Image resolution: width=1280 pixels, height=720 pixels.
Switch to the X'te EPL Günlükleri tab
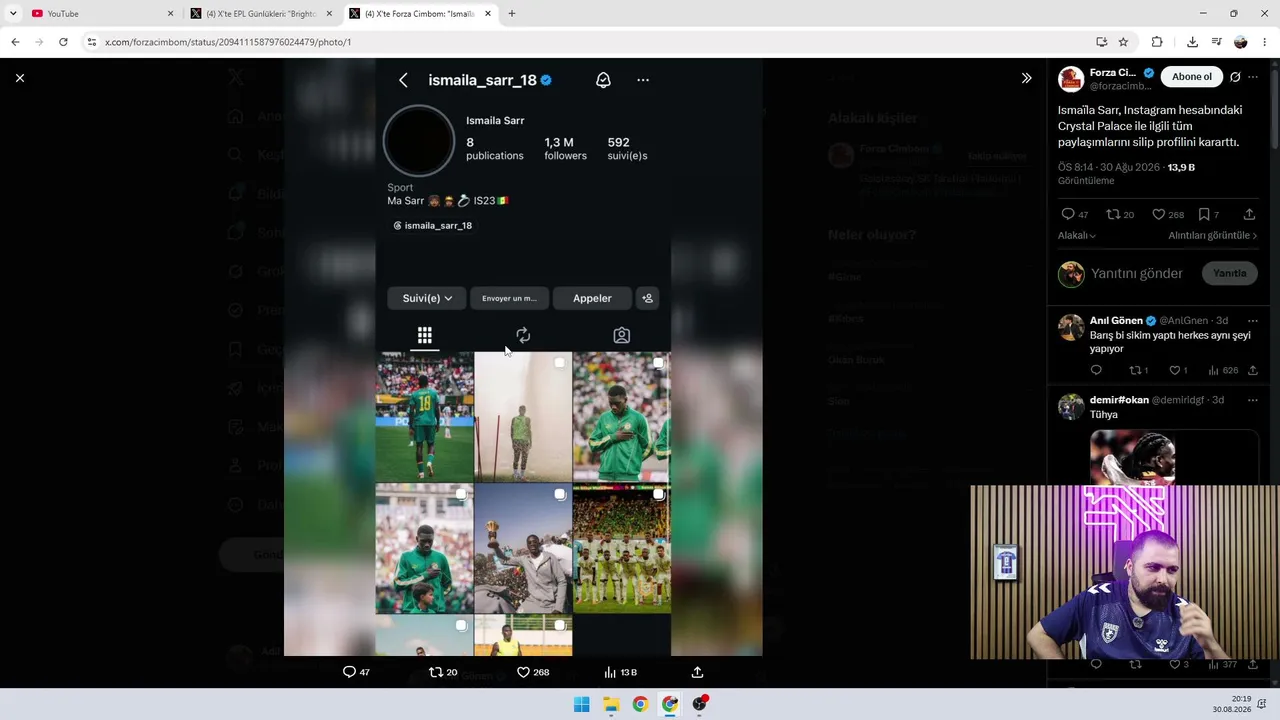pyautogui.click(x=260, y=13)
